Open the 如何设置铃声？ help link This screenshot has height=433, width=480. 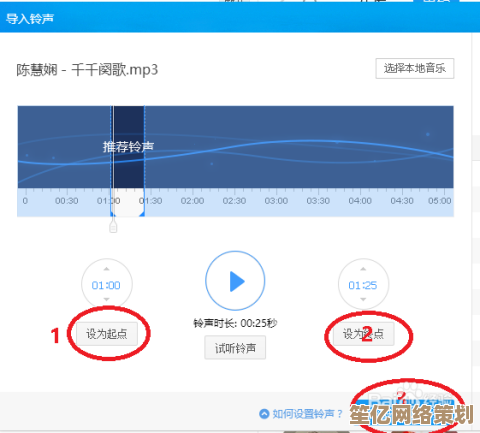pos(307,414)
